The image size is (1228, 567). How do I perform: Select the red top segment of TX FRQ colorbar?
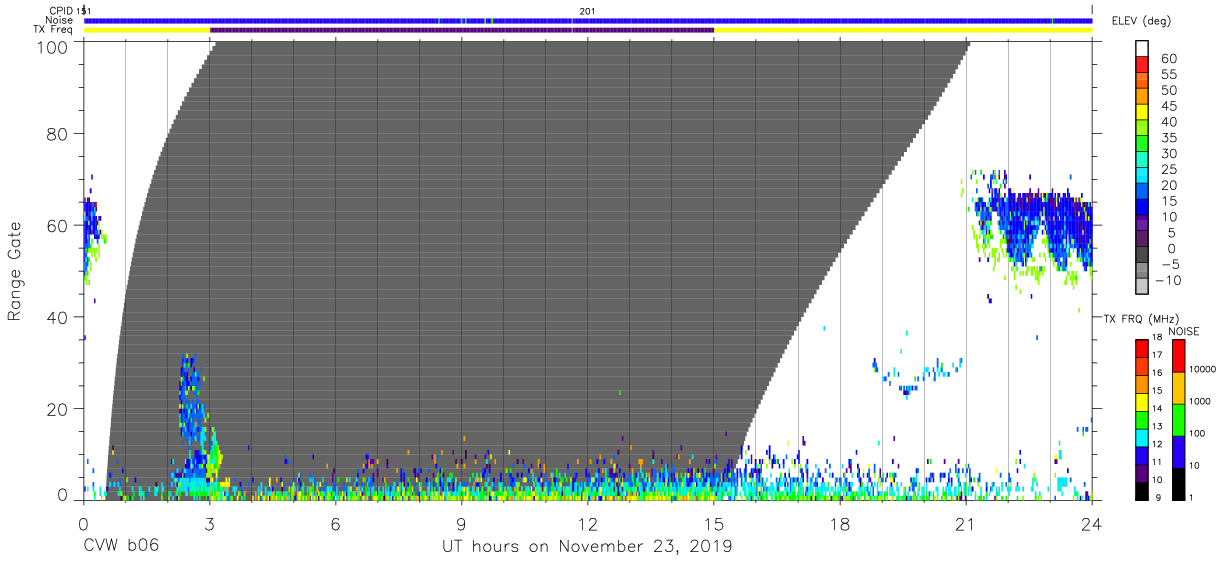[x=1142, y=348]
